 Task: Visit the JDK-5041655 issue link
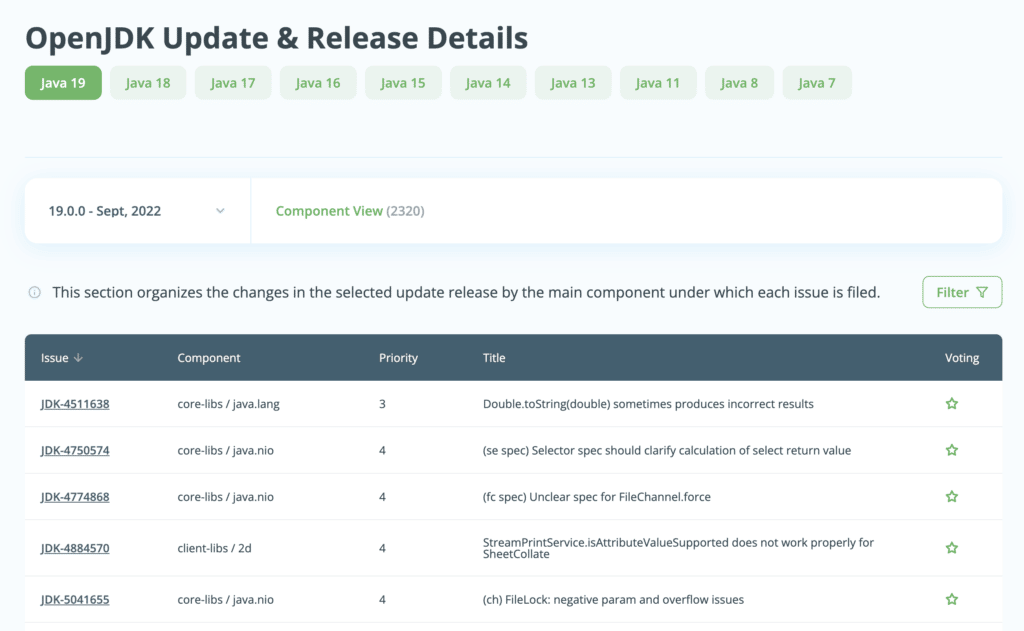(75, 600)
